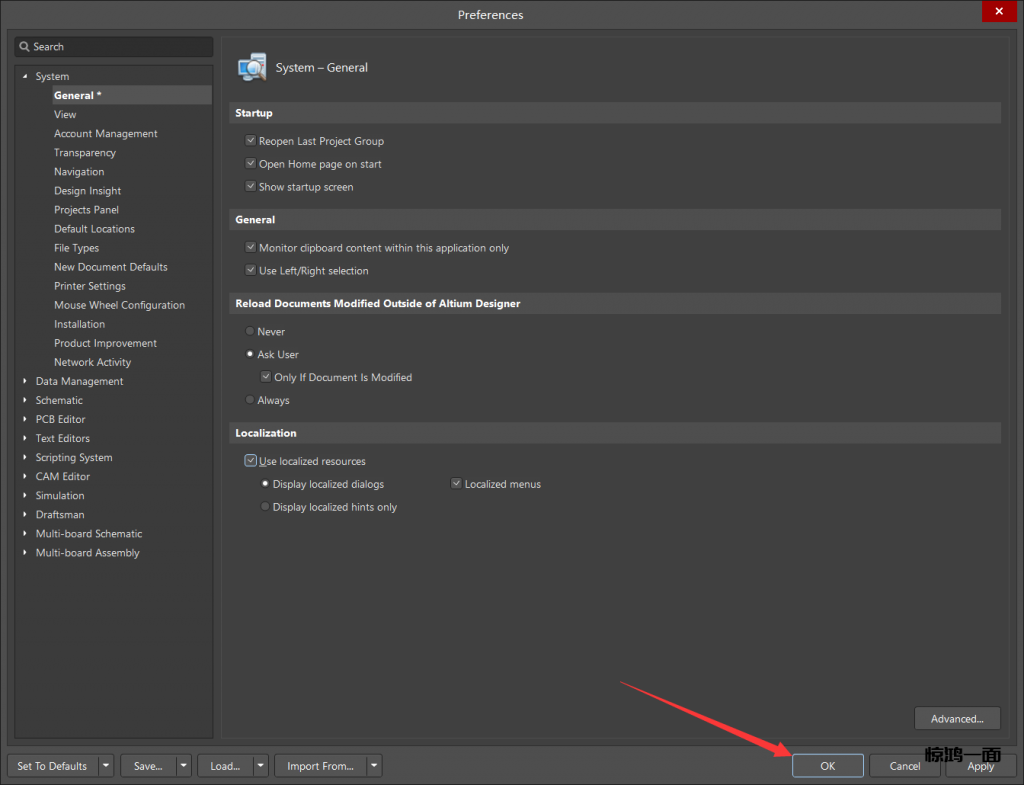Screen dimensions: 1024x785
Task: Focus the preferences Search field
Action: click(120, 47)
